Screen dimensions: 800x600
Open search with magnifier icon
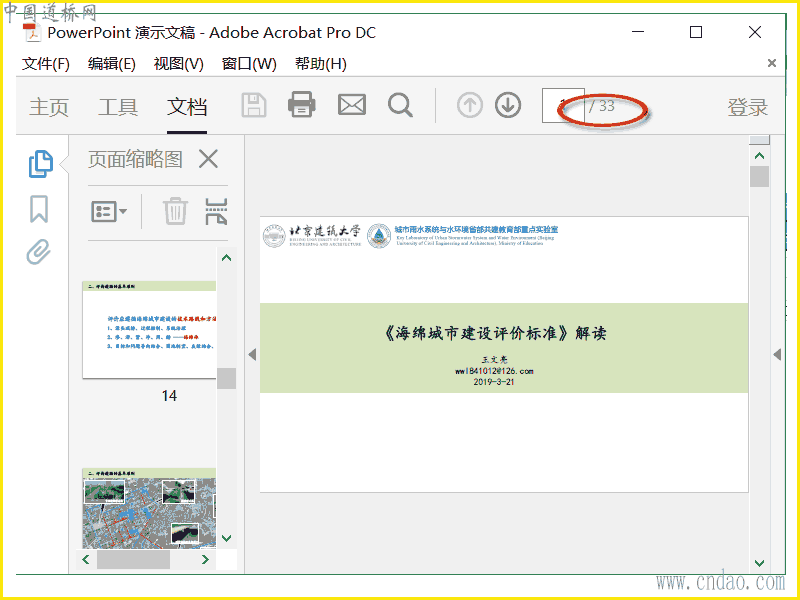pyautogui.click(x=401, y=106)
